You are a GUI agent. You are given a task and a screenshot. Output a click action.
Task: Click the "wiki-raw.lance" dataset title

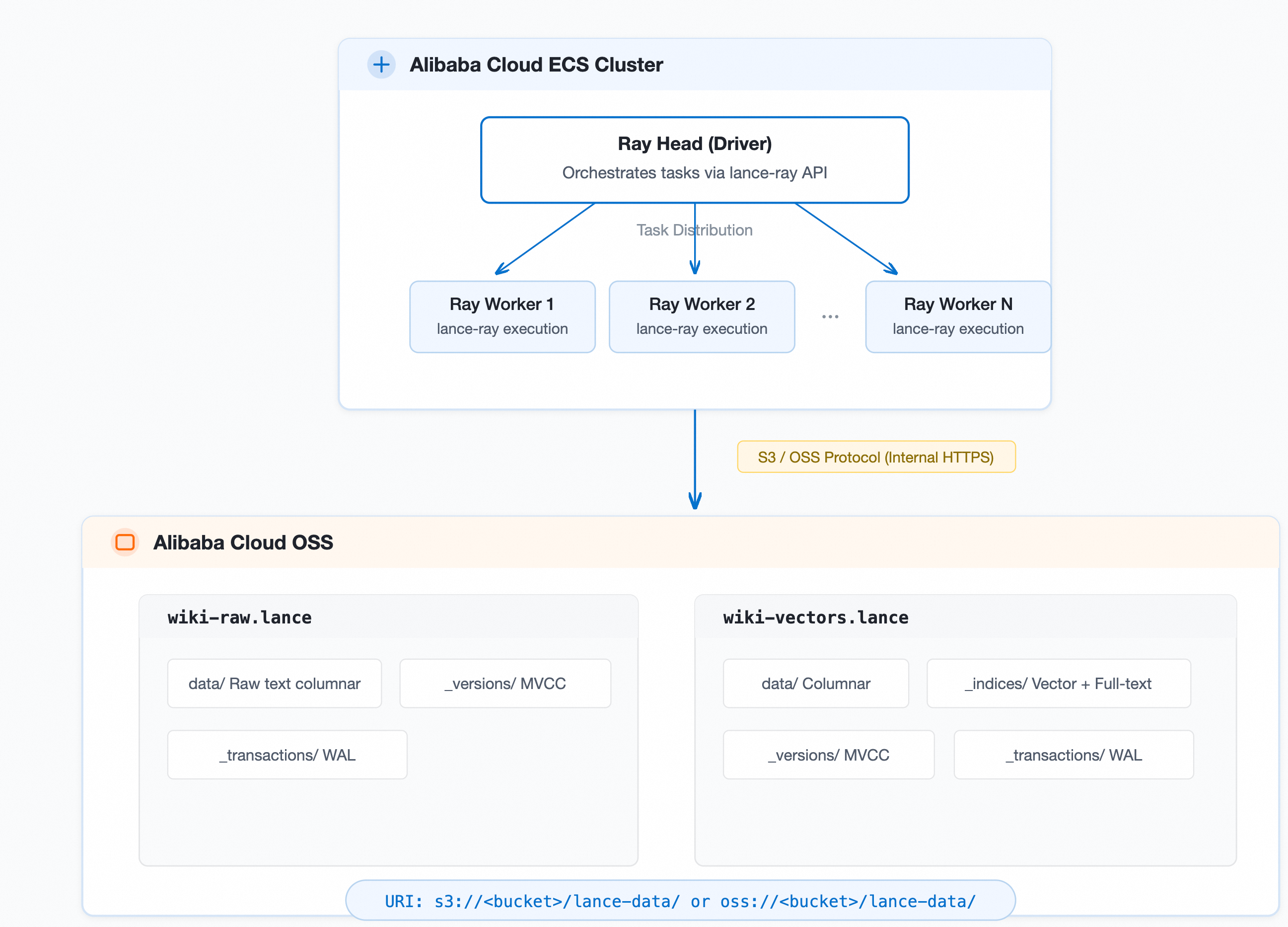click(239, 617)
